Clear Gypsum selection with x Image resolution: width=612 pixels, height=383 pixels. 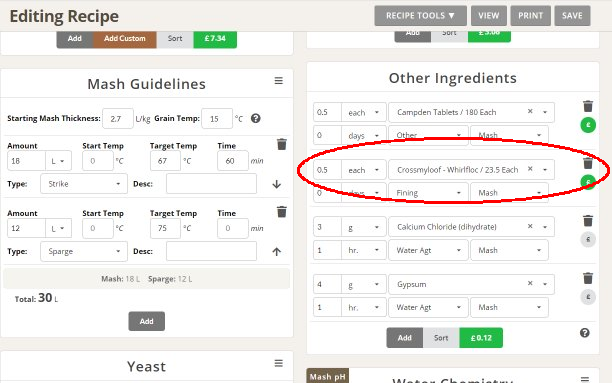tap(530, 283)
